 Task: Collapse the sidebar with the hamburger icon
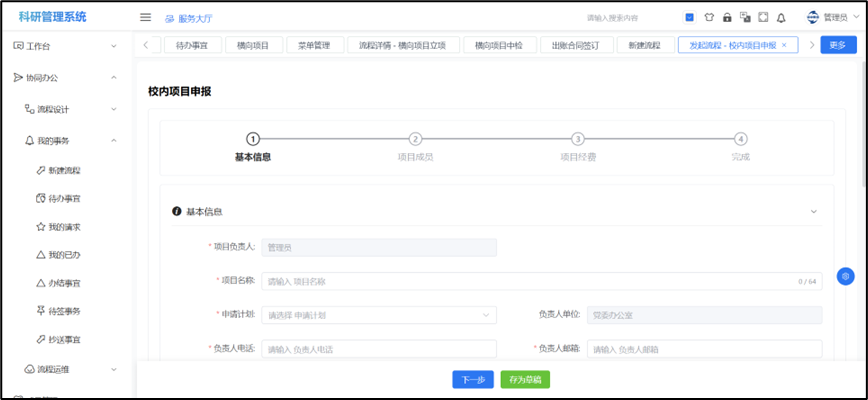(x=145, y=17)
